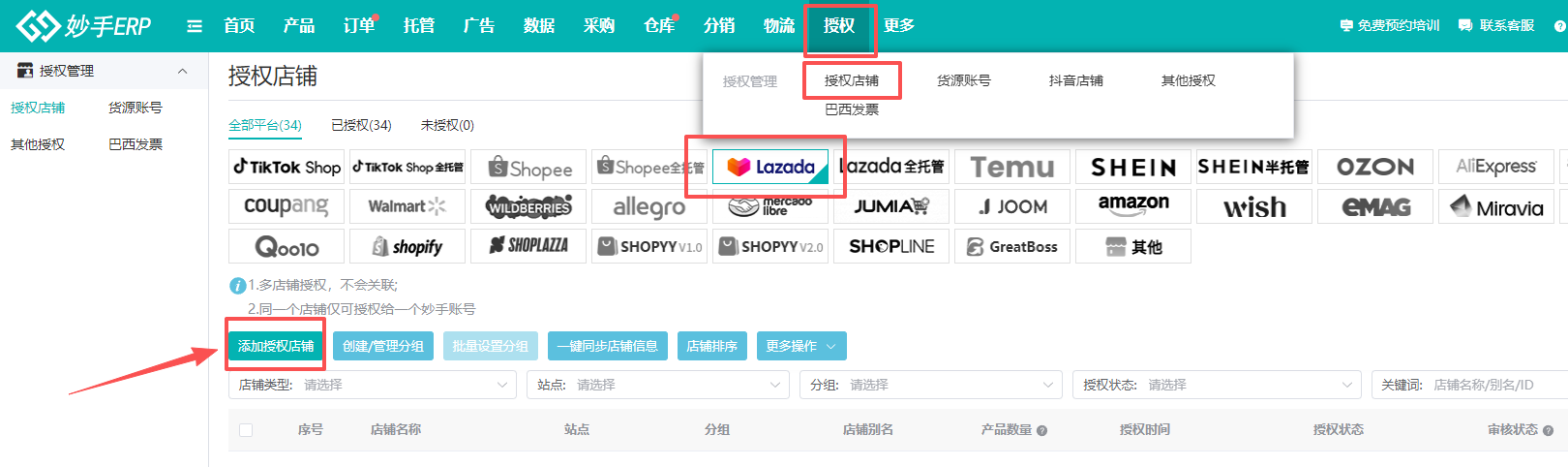1568x467 pixels.
Task: Click the 添加授权店铺 button
Action: coord(276,346)
